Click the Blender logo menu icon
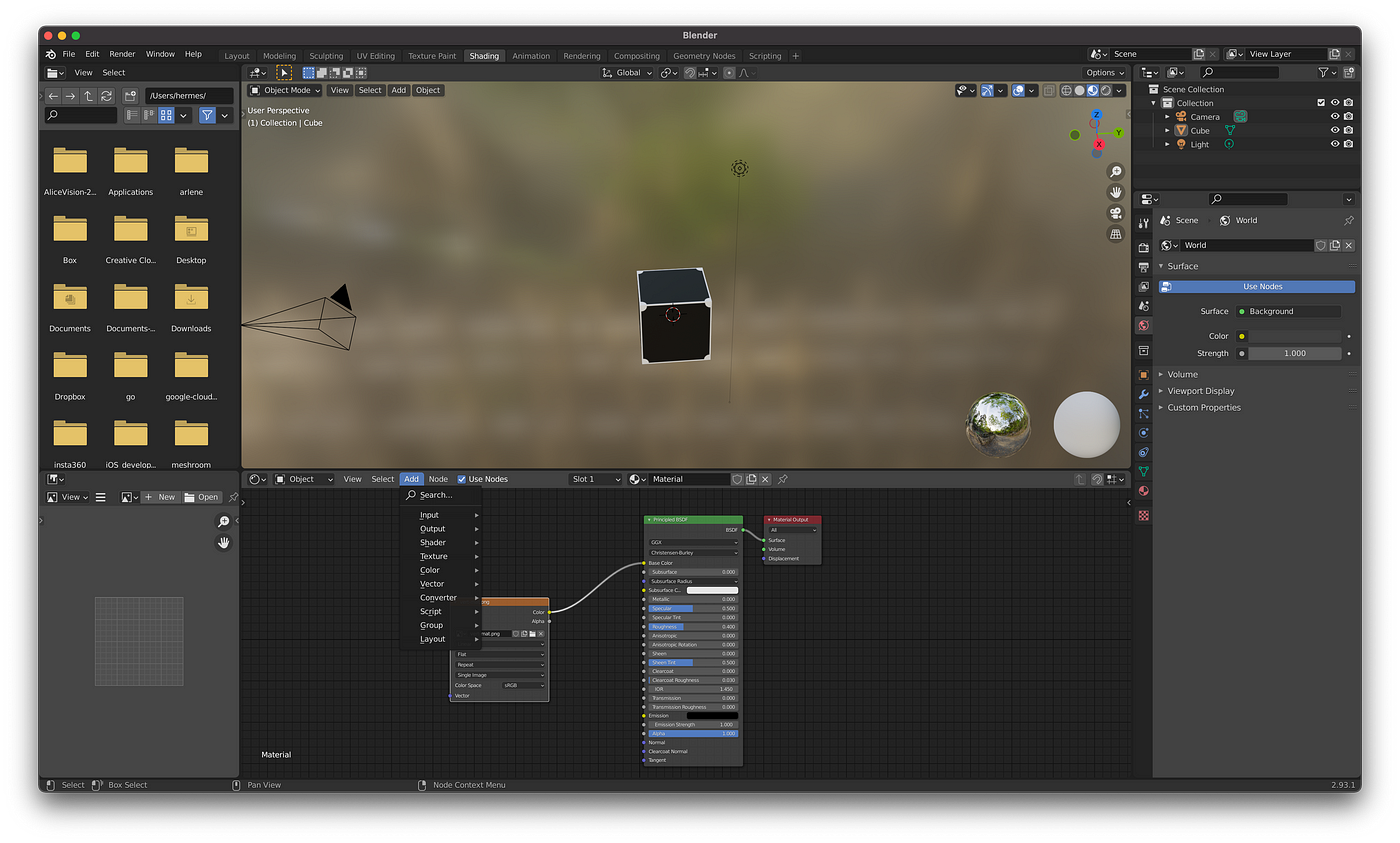 click(x=51, y=54)
